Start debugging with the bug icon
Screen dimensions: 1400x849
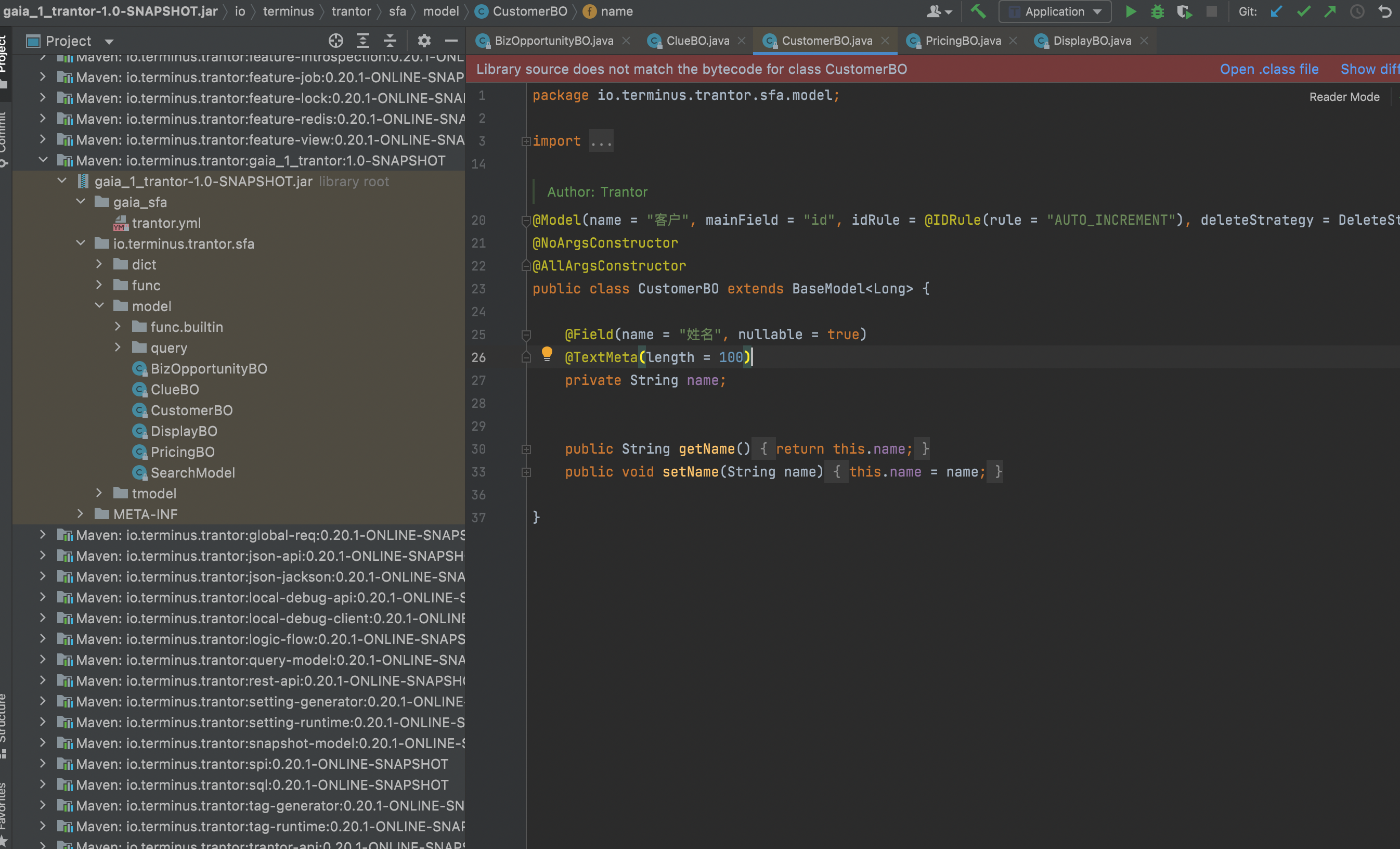[1157, 11]
